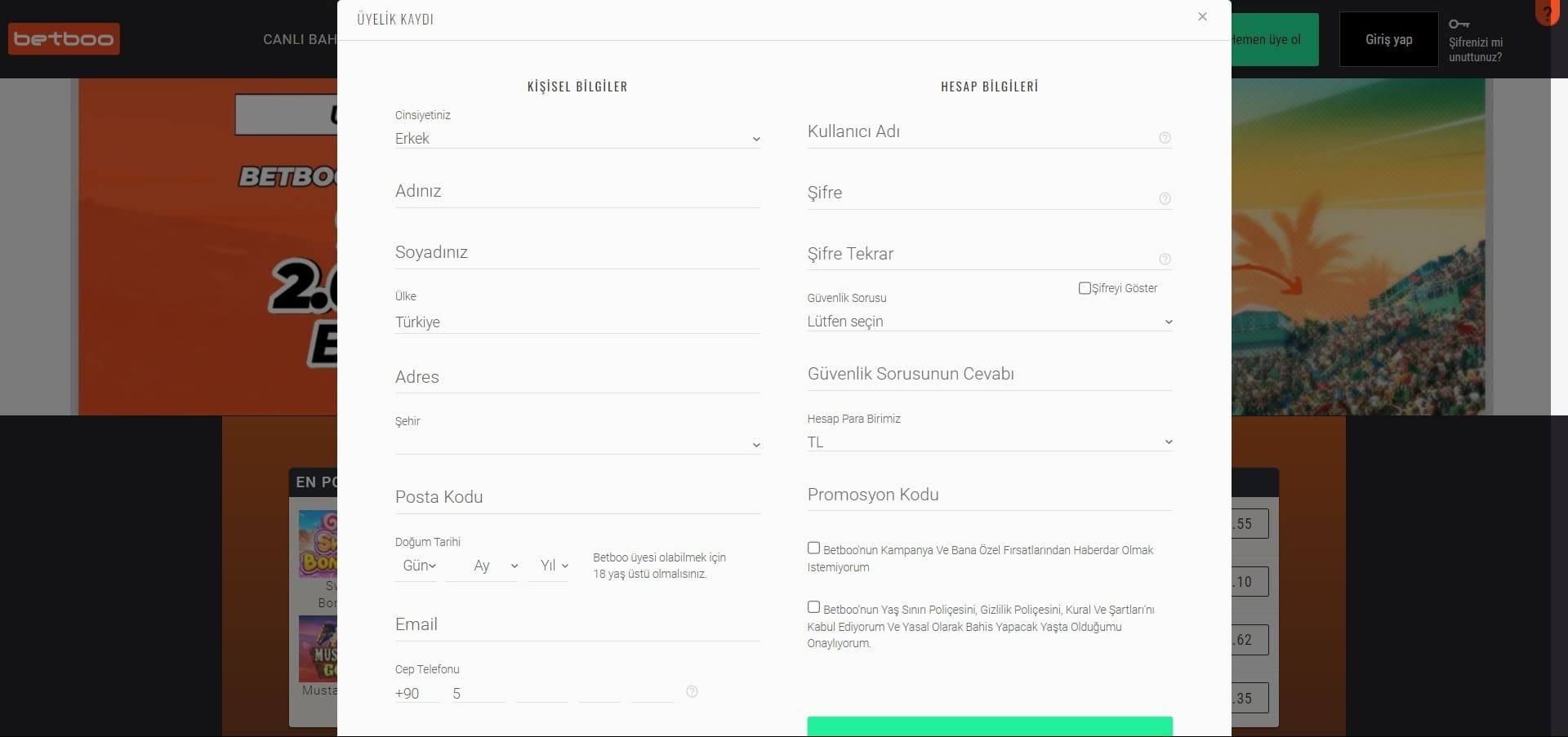Expand the Güvenlik Sorusu dropdown

[989, 322]
